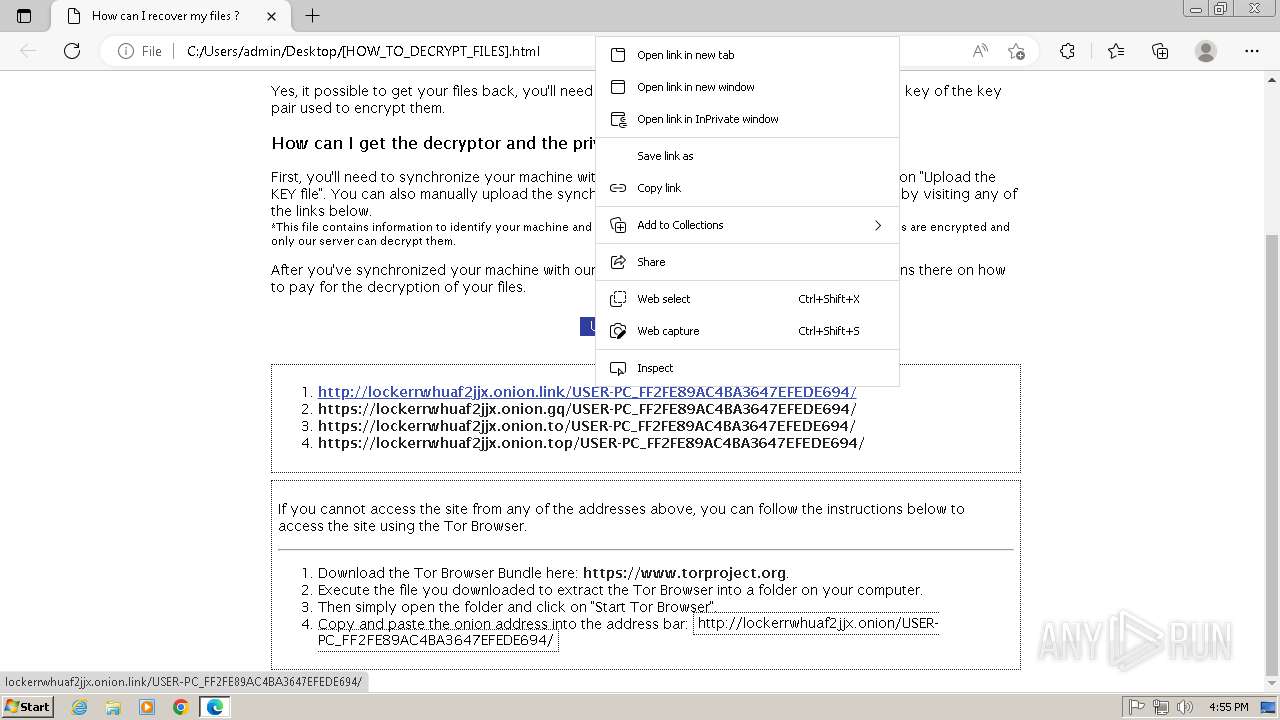Image resolution: width=1280 pixels, height=720 pixels.
Task: Select the 'How can I recover my files ?' tab
Action: 170,16
